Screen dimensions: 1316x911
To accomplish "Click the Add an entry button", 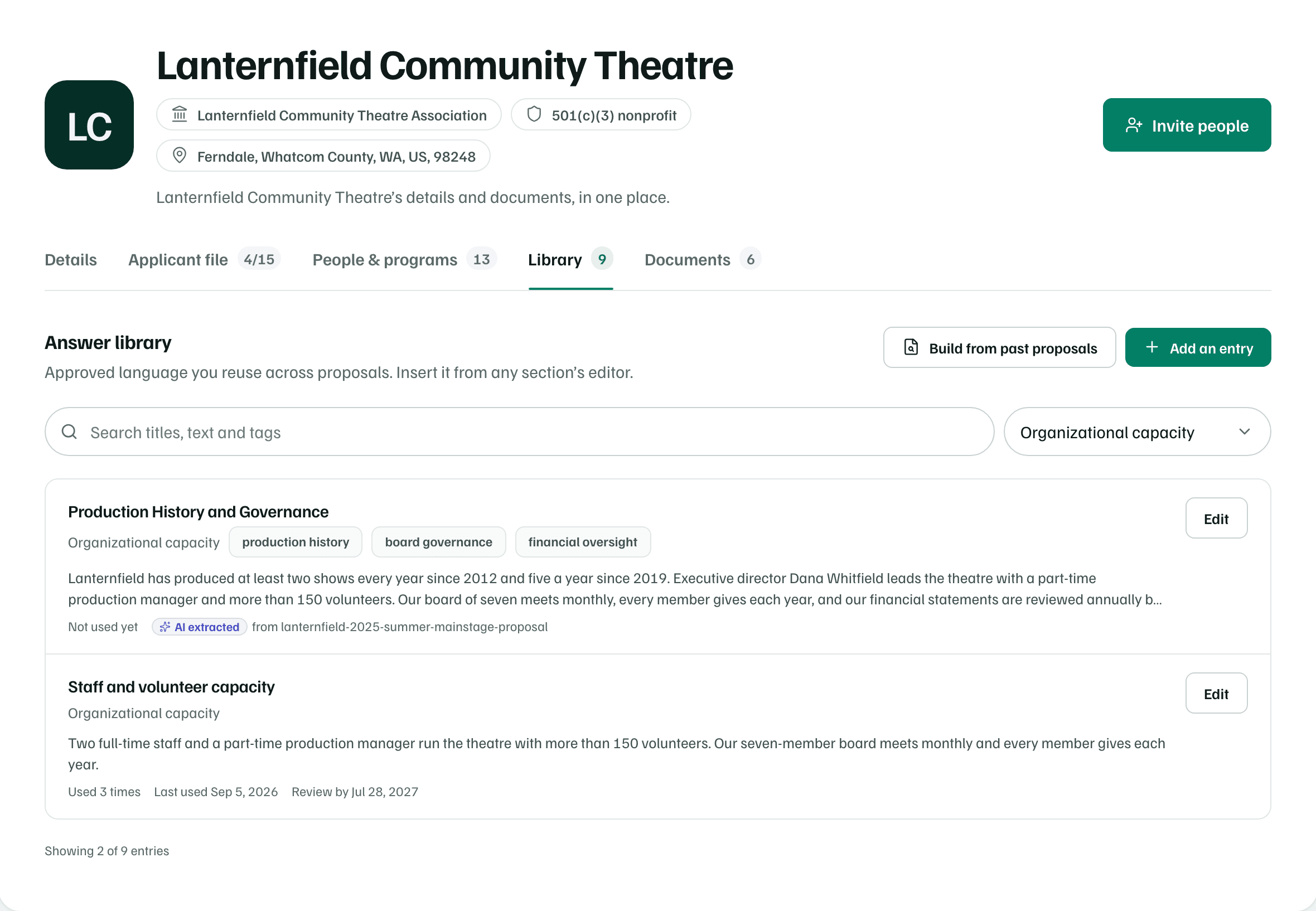I will pyautogui.click(x=1198, y=348).
